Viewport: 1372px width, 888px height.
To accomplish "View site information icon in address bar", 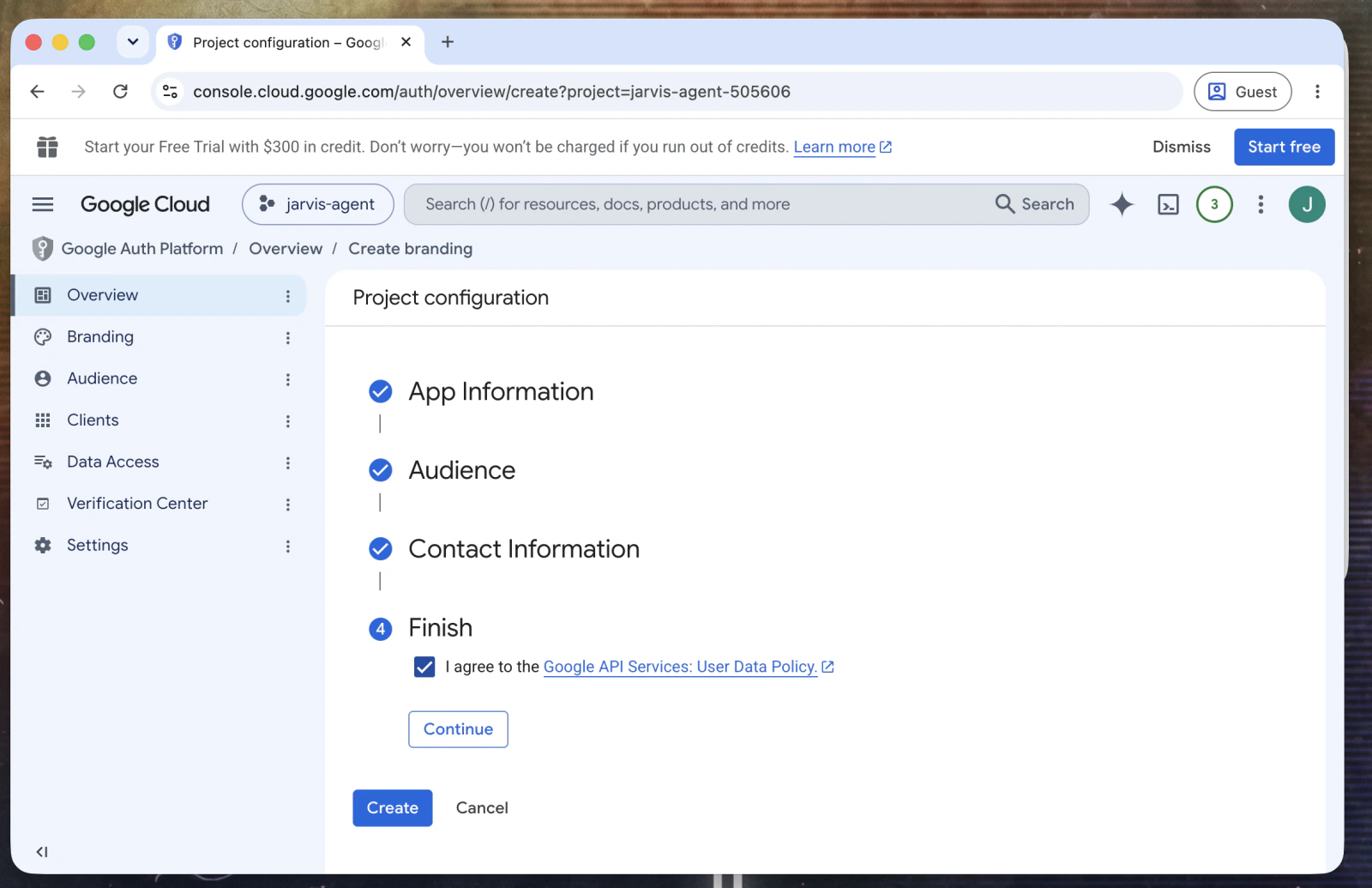I will coord(171,92).
